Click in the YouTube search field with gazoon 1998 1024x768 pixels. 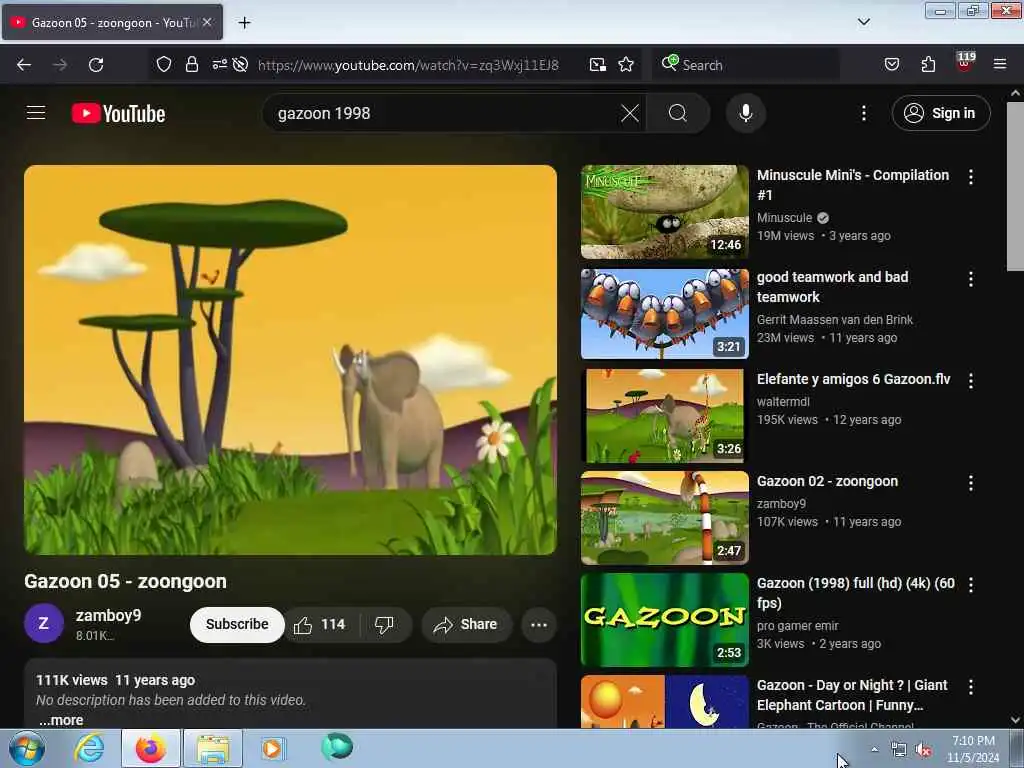coord(444,114)
